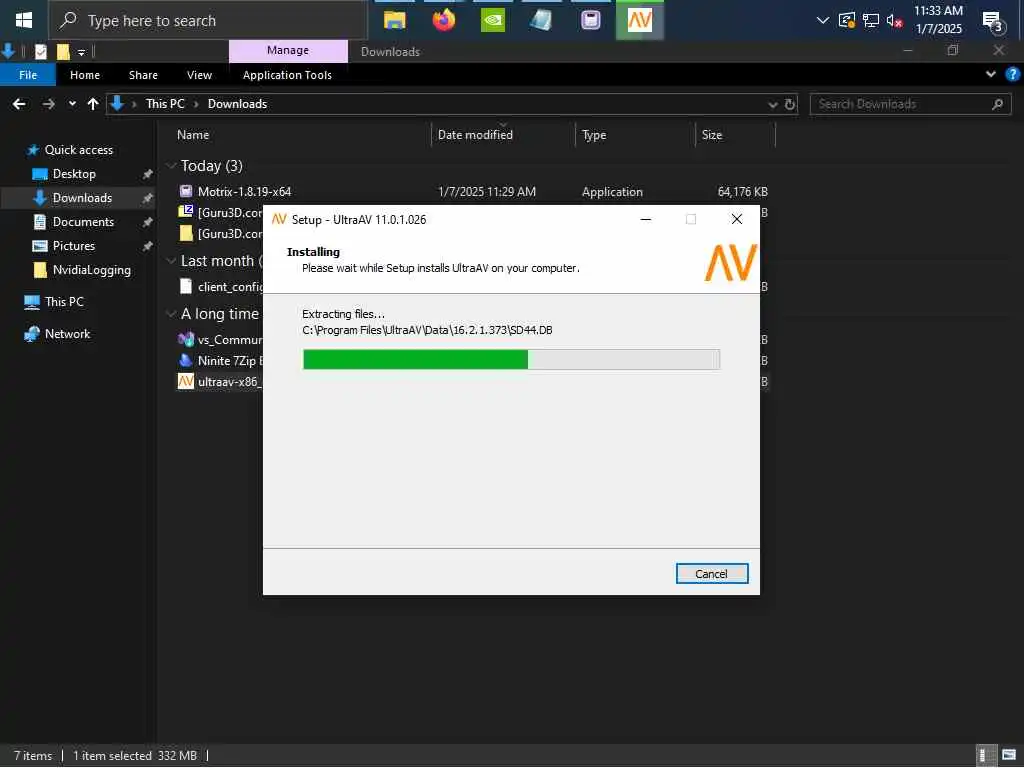Minimize the UltraAV Setup window

pyautogui.click(x=645, y=219)
